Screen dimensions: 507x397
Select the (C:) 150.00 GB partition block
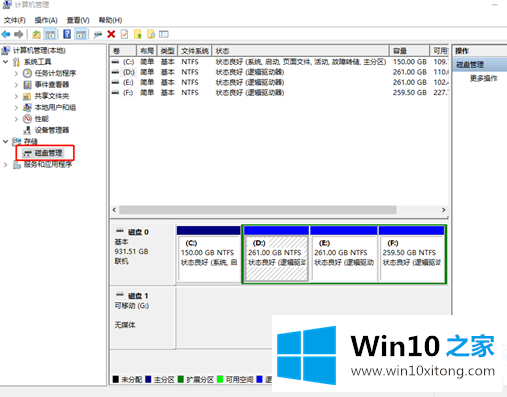209,254
